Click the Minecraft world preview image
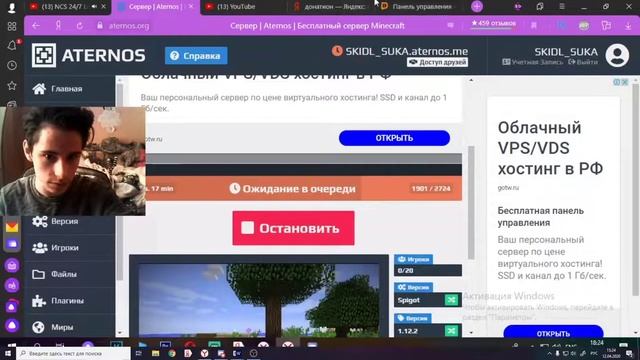The width and height of the screenshot is (640, 360). point(259,300)
